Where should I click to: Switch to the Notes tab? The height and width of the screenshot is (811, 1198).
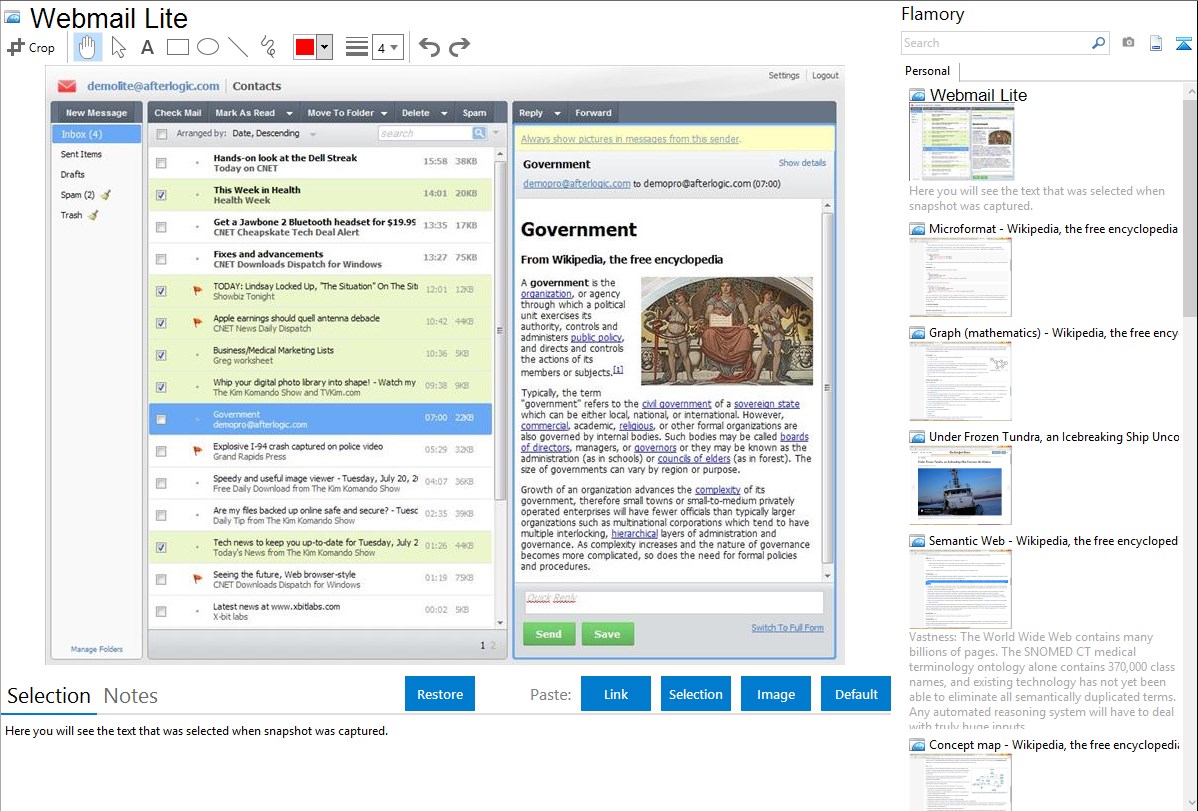131,696
